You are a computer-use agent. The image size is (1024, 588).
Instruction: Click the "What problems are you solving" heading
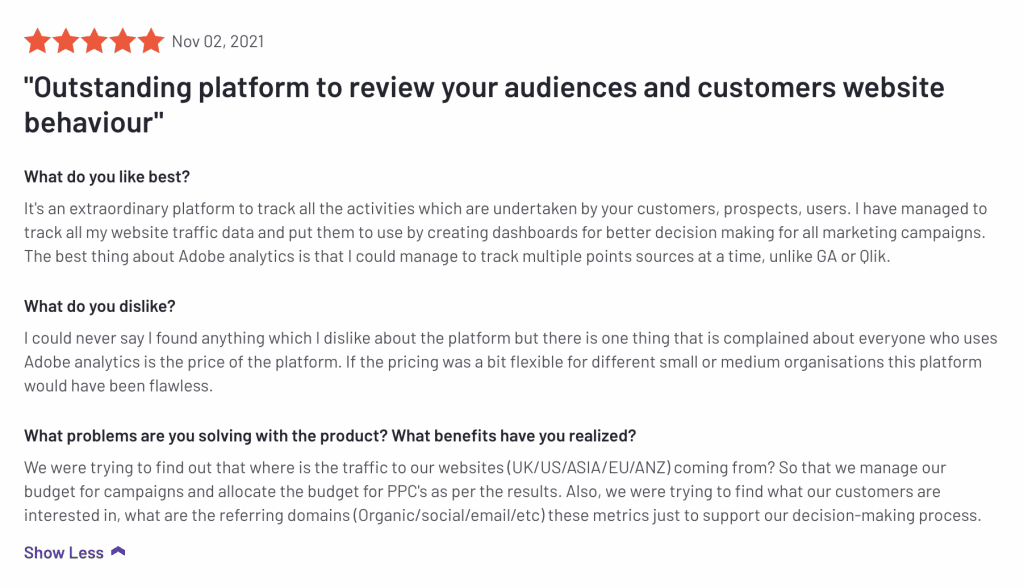[330, 436]
